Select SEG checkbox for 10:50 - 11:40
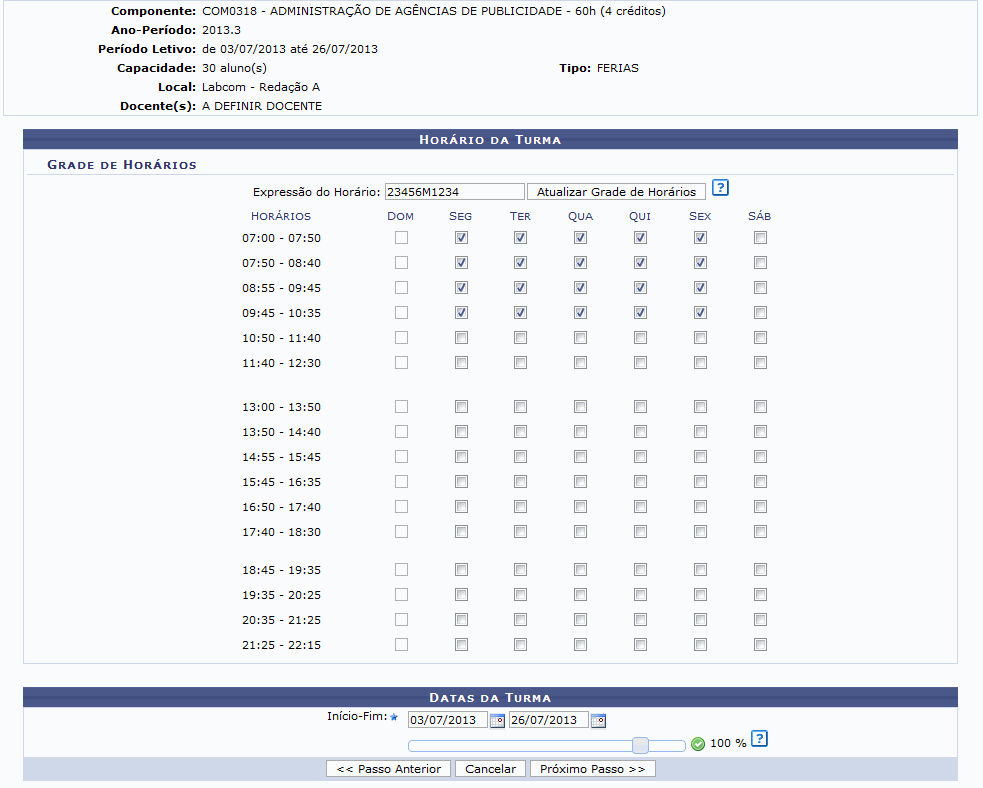This screenshot has width=983, height=788. click(461, 338)
